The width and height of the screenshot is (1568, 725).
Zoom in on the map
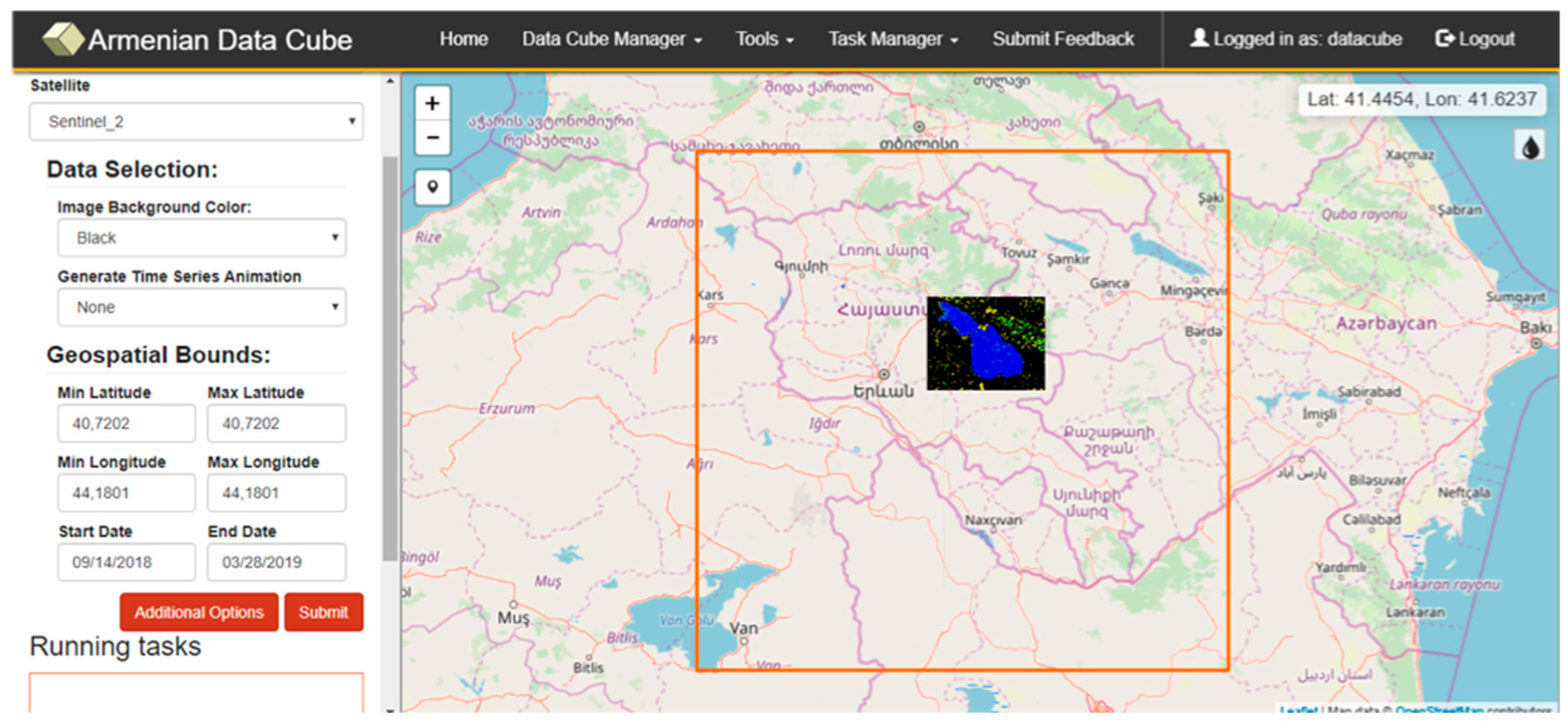click(x=432, y=103)
